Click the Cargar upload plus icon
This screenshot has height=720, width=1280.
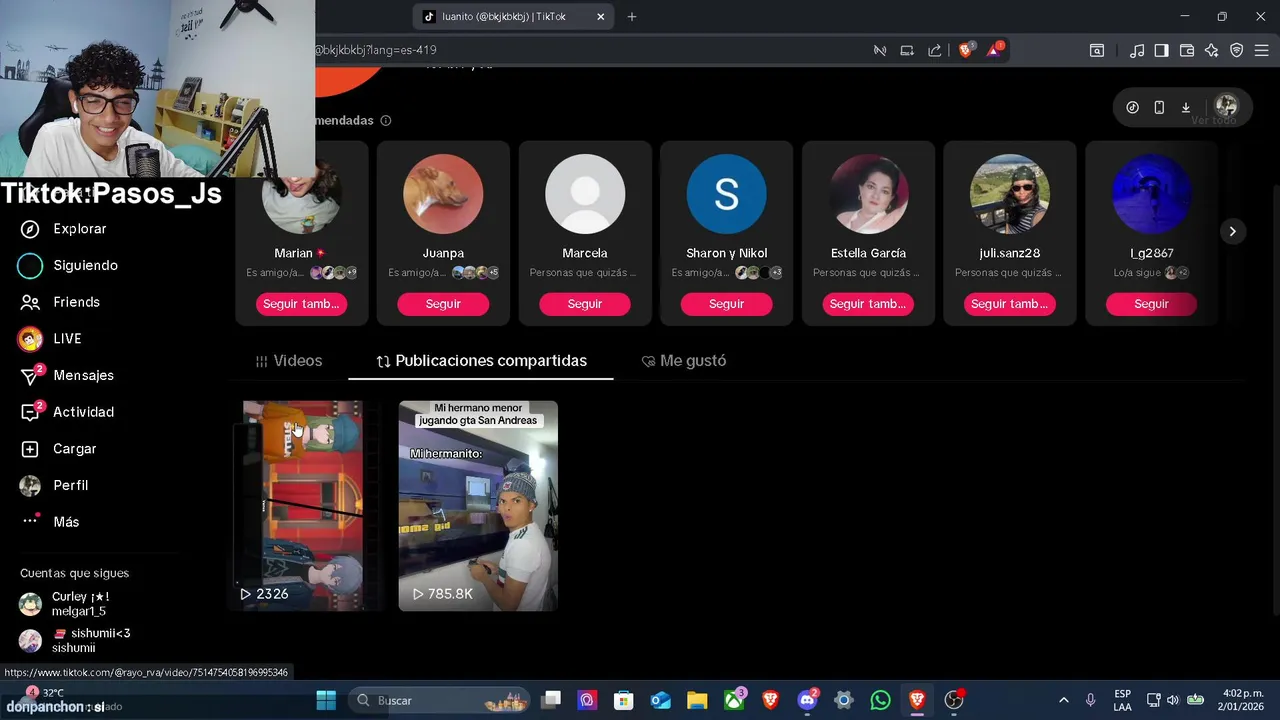[30, 449]
